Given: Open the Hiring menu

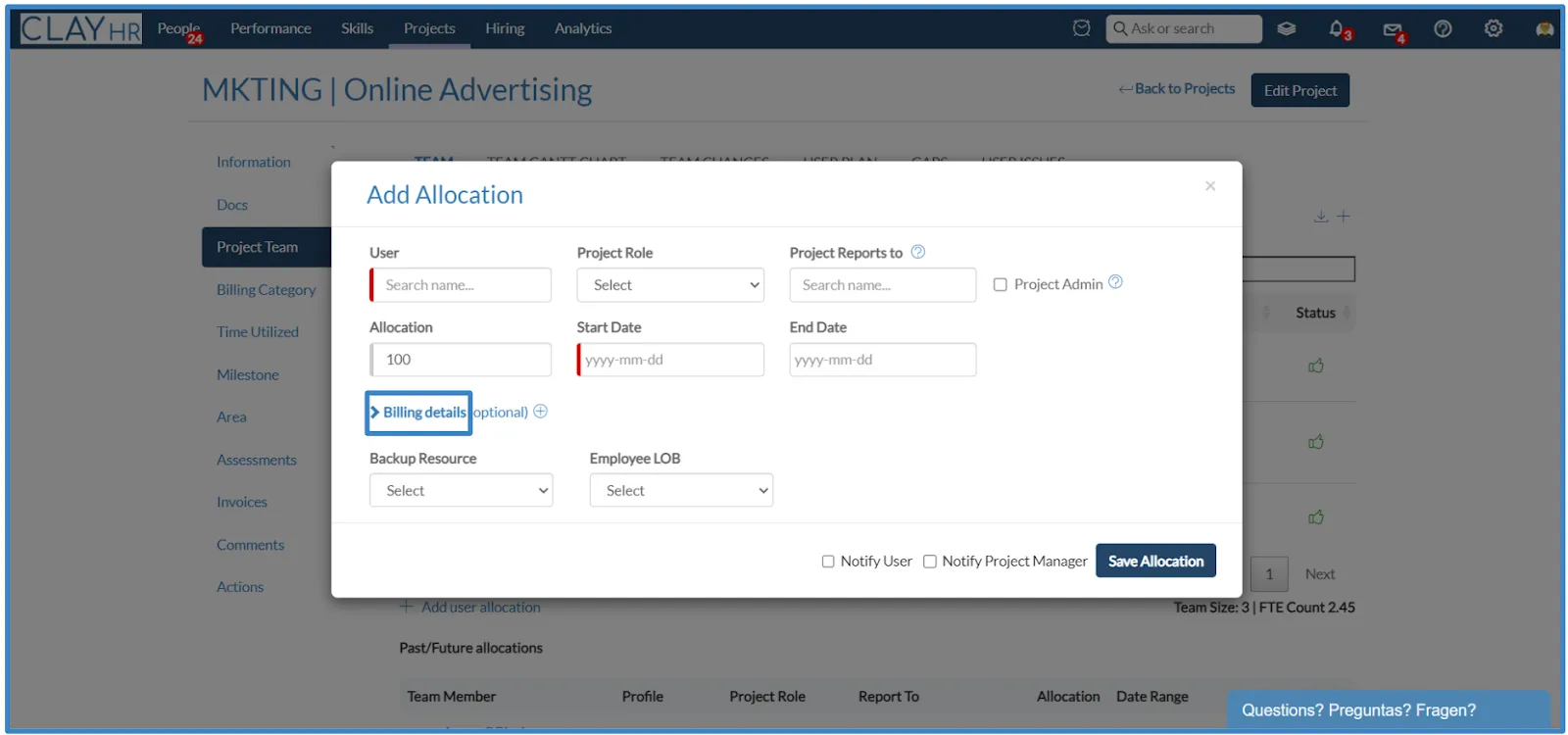Looking at the screenshot, I should tap(505, 28).
